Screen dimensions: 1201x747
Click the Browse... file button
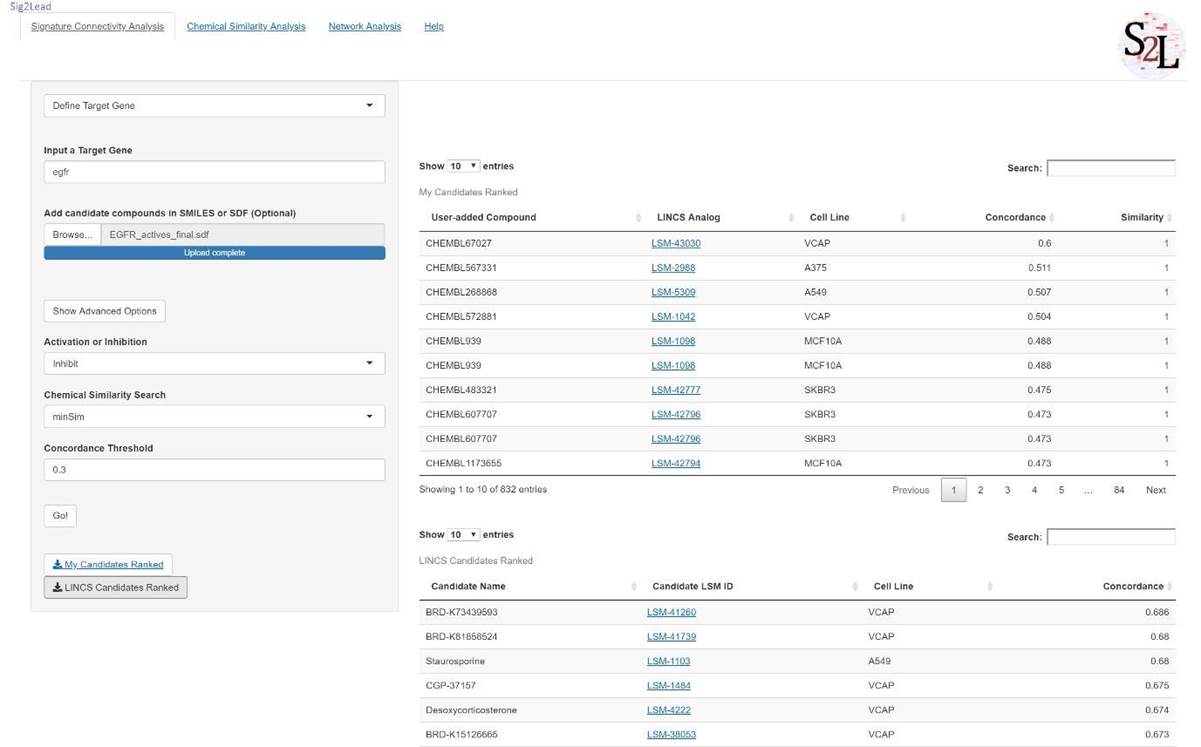pyautogui.click(x=72, y=235)
